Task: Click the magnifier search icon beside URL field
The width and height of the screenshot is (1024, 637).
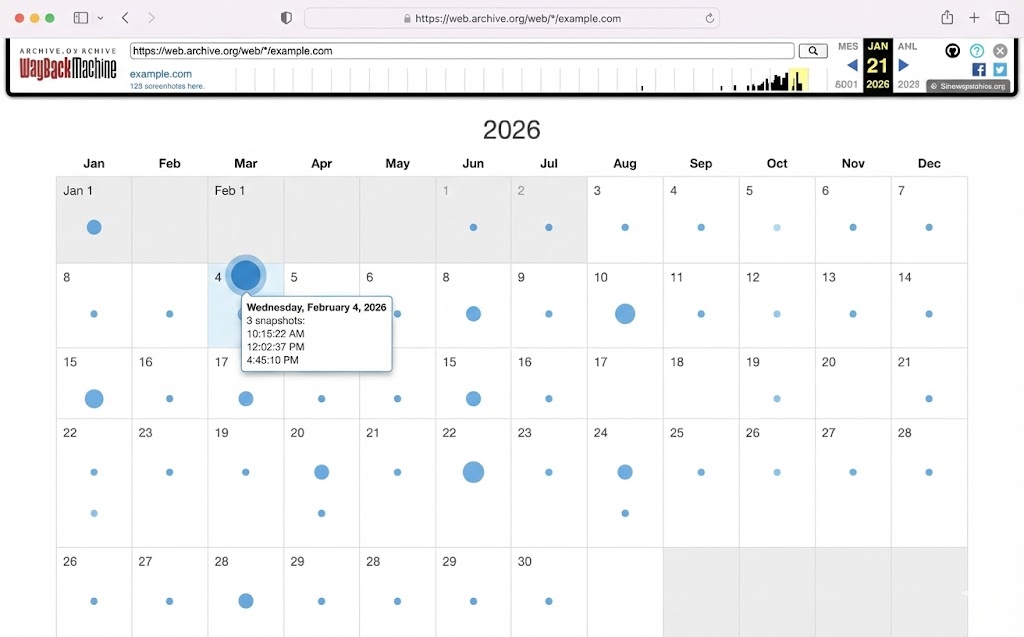Action: pyautogui.click(x=812, y=50)
